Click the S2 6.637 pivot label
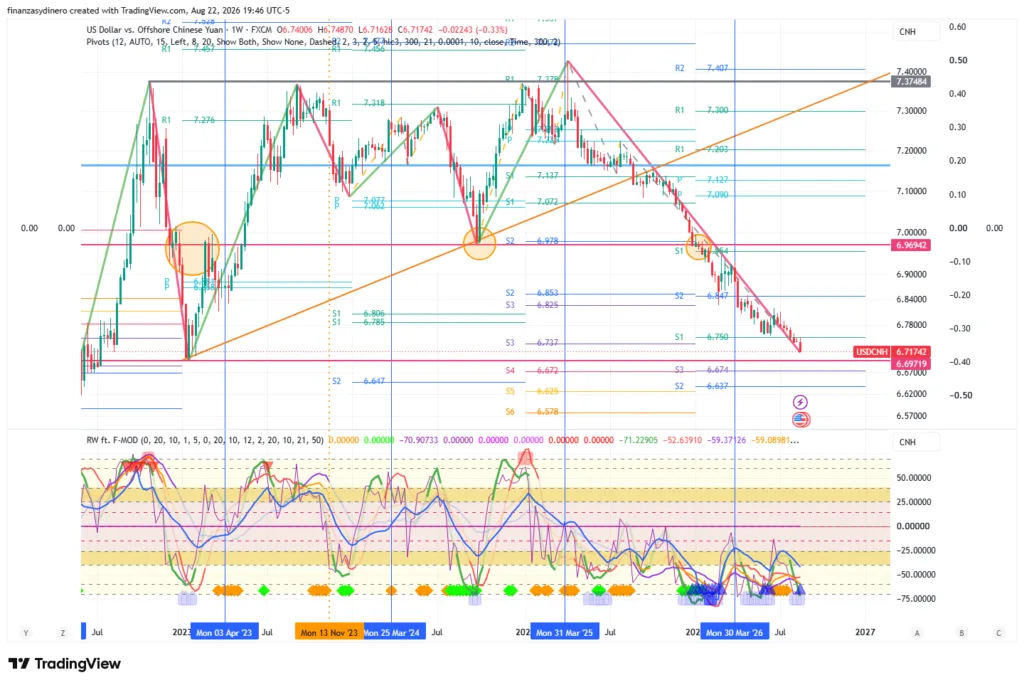Viewport: 1024px width, 685px height. coord(702,386)
